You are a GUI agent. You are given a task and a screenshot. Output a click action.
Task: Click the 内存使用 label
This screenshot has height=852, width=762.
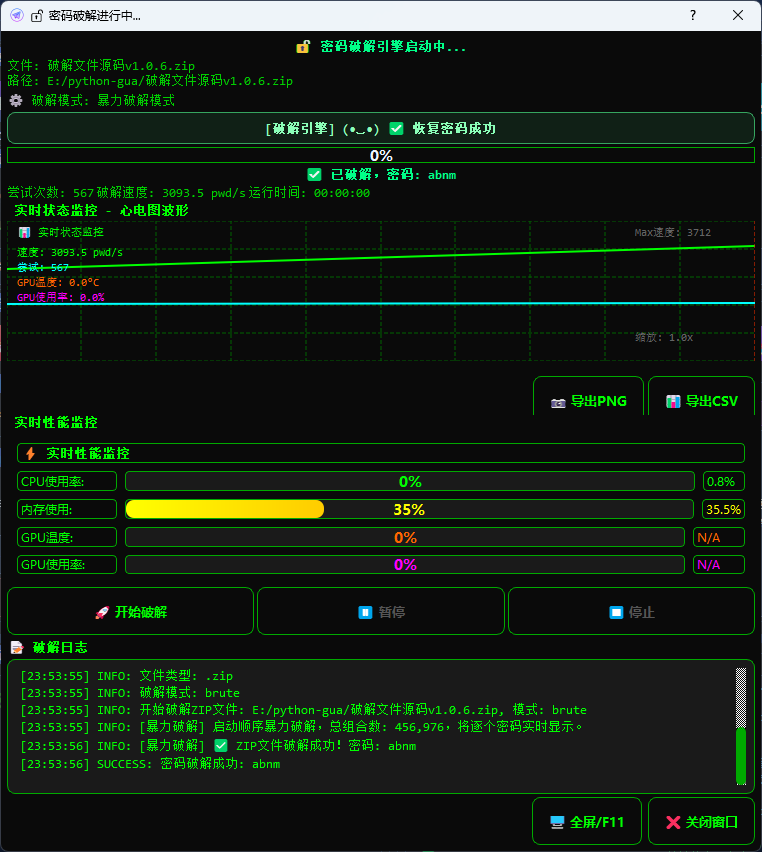coord(67,509)
